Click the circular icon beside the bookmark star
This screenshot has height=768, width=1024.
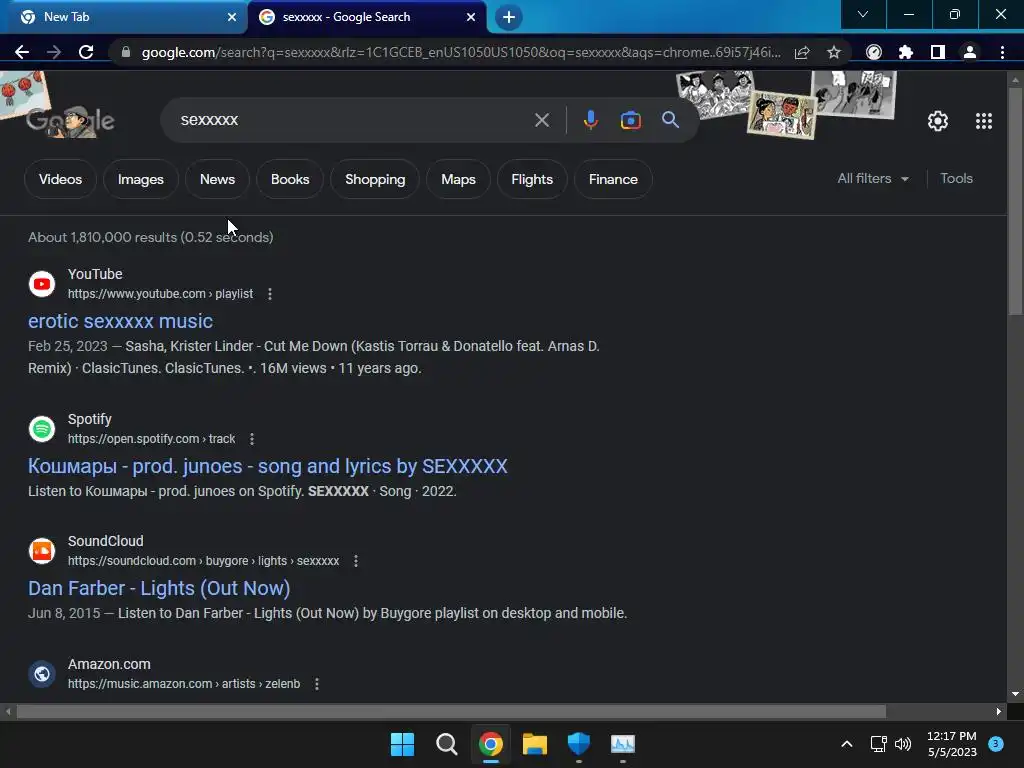point(874,52)
